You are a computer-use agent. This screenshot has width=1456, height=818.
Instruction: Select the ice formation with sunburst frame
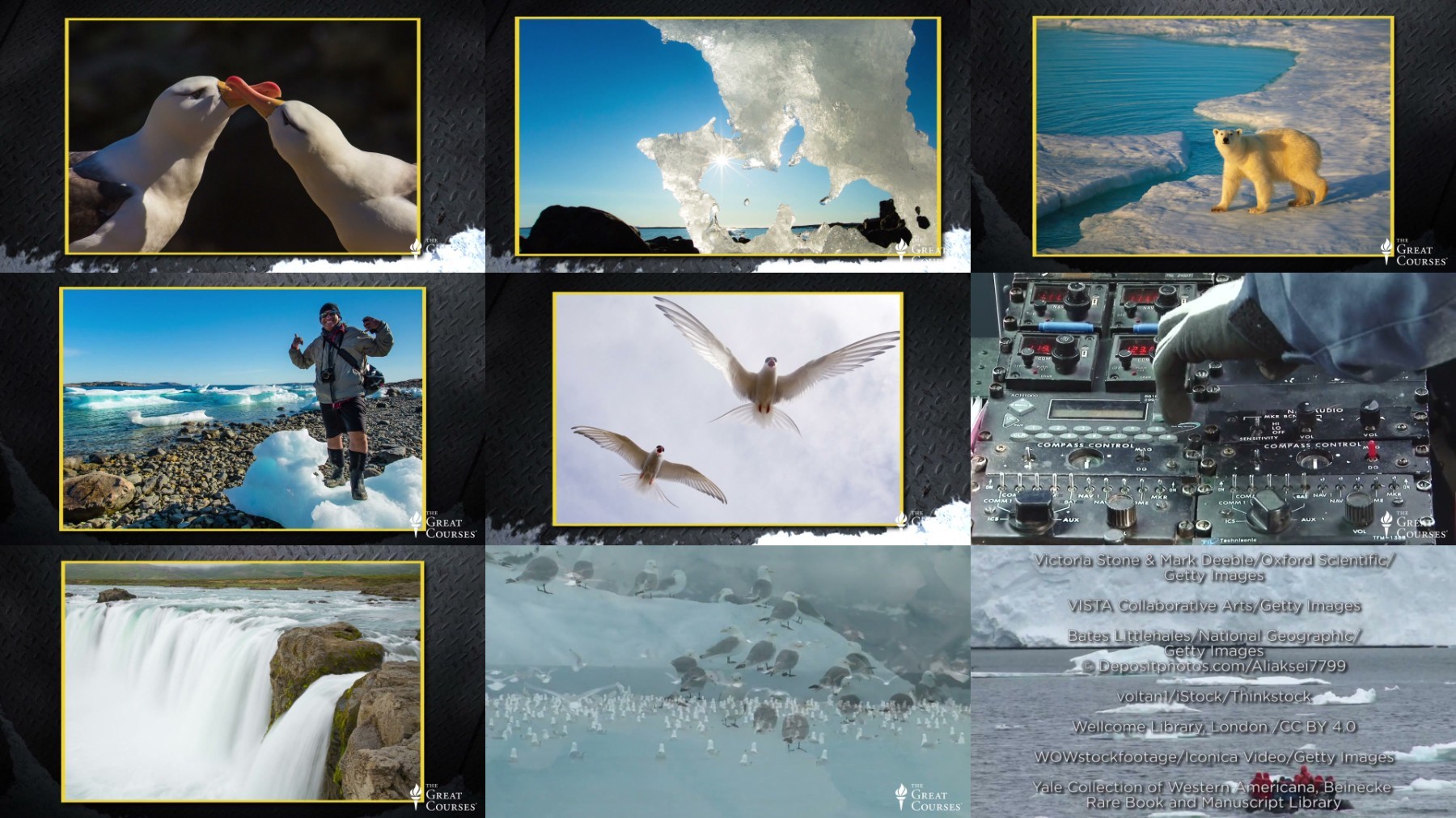(728, 136)
